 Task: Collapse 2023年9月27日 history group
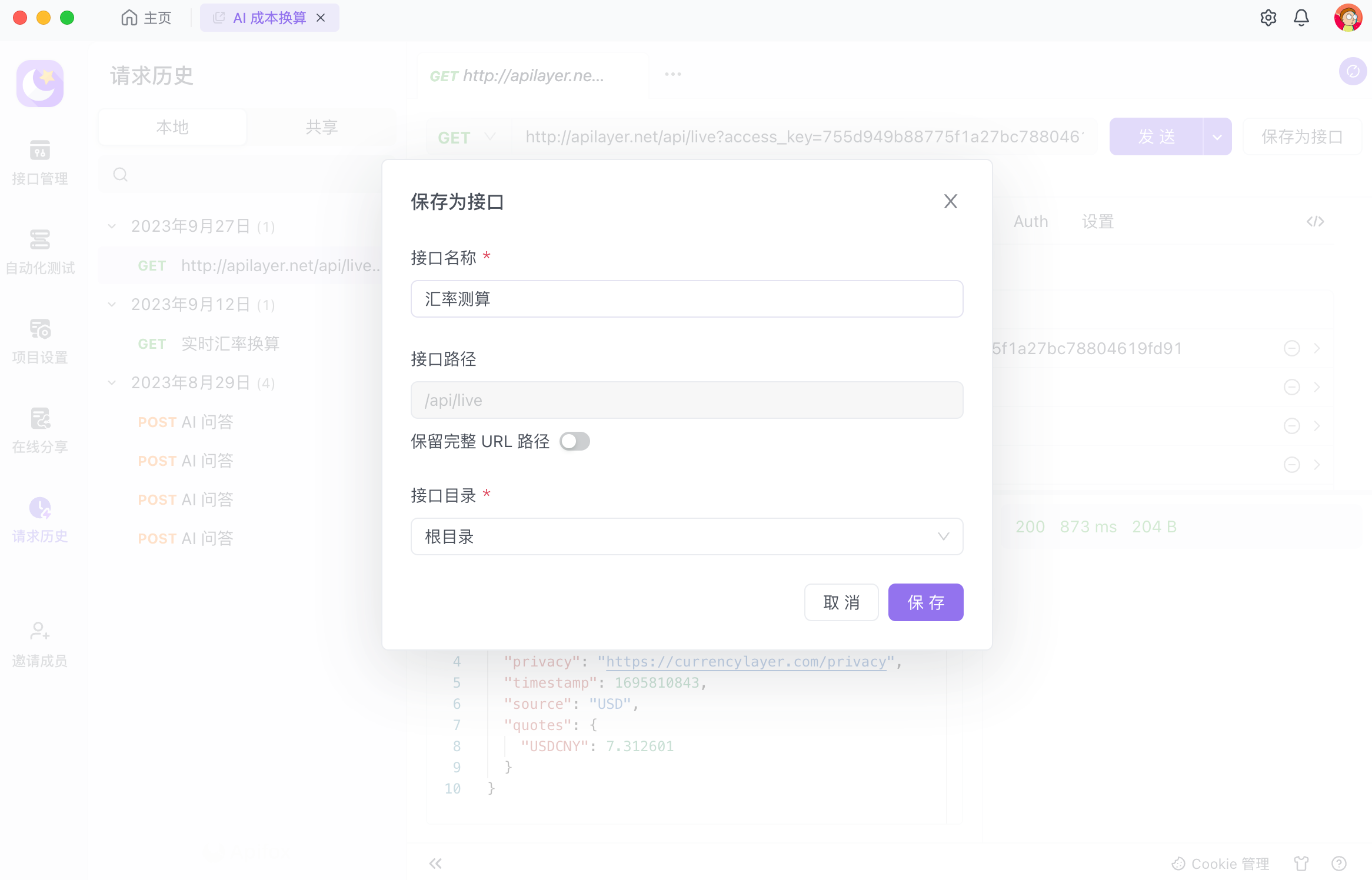pyautogui.click(x=112, y=226)
